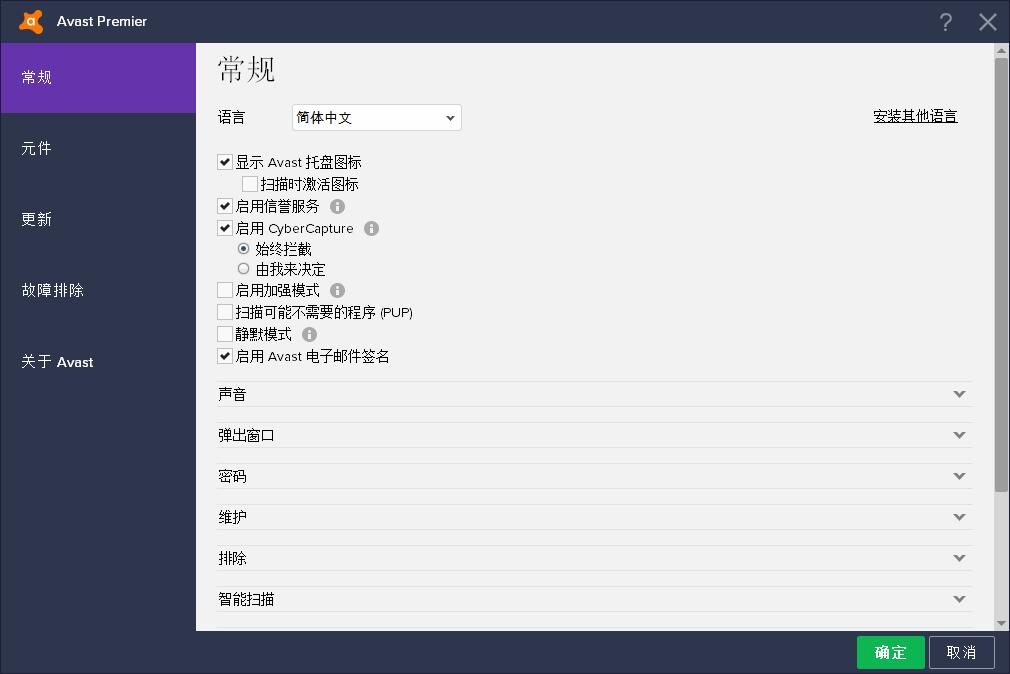
Task: Show info tooltip for 启用加强模式
Action: click(337, 291)
